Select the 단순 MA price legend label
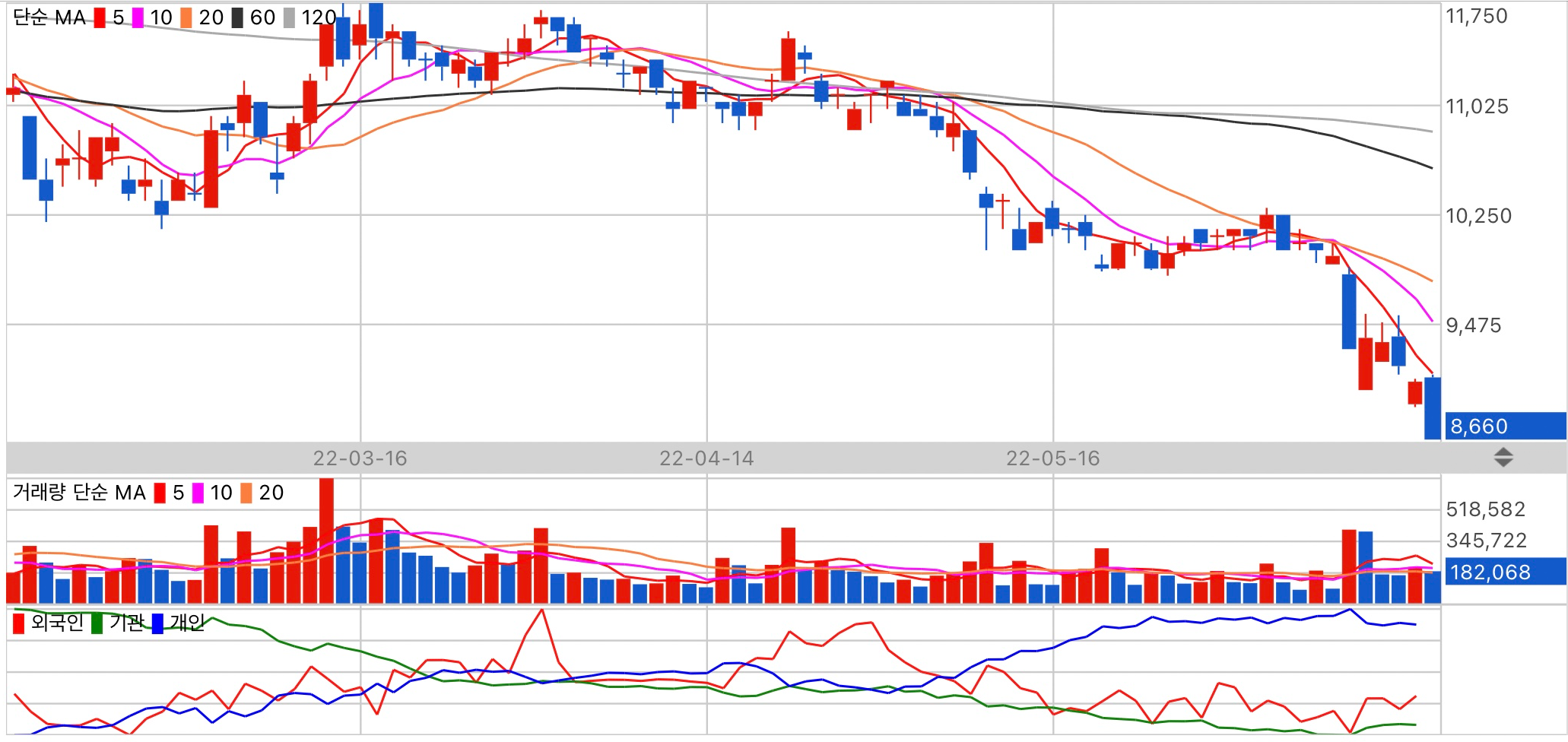Image resolution: width=1568 pixels, height=742 pixels. tap(49, 17)
